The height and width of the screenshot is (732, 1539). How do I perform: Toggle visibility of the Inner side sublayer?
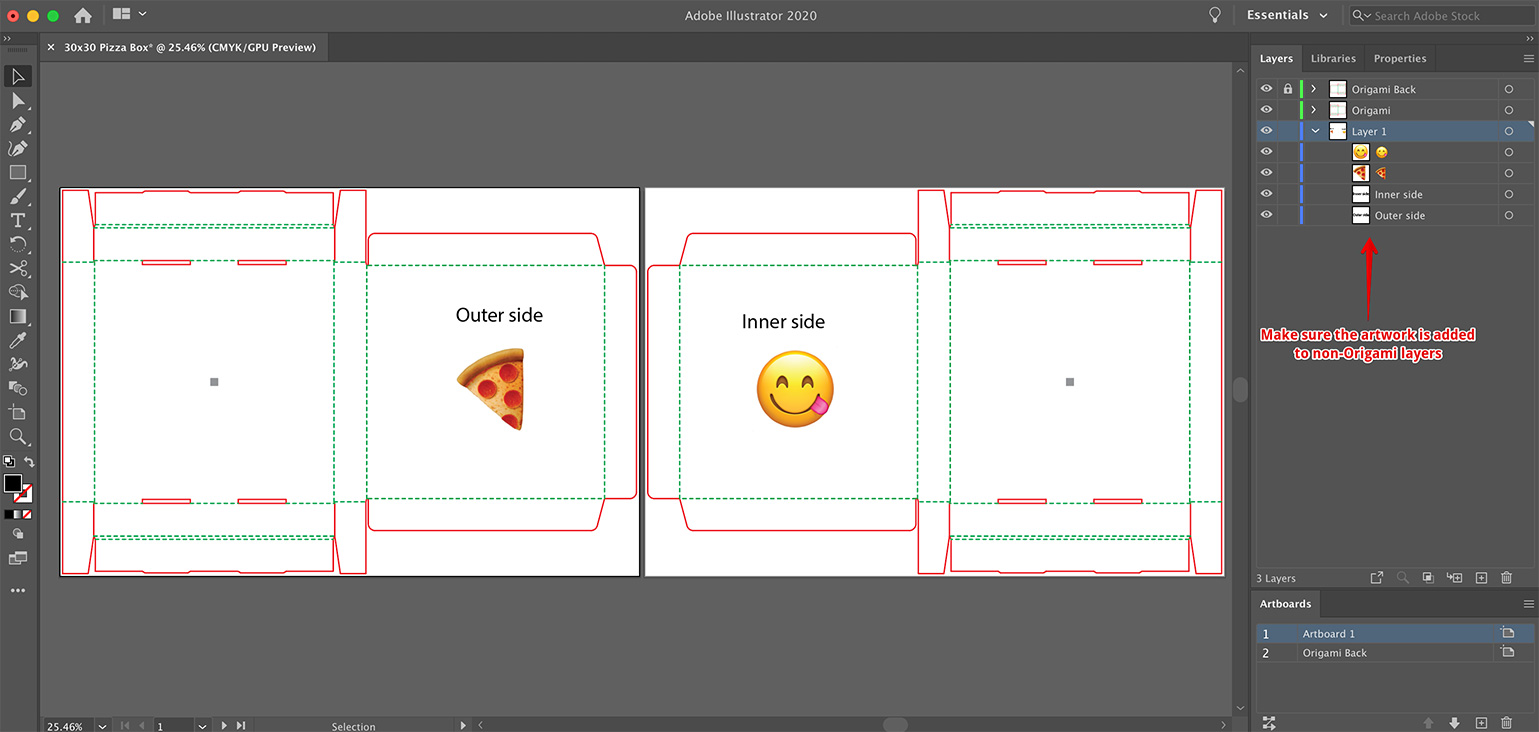click(x=1265, y=193)
